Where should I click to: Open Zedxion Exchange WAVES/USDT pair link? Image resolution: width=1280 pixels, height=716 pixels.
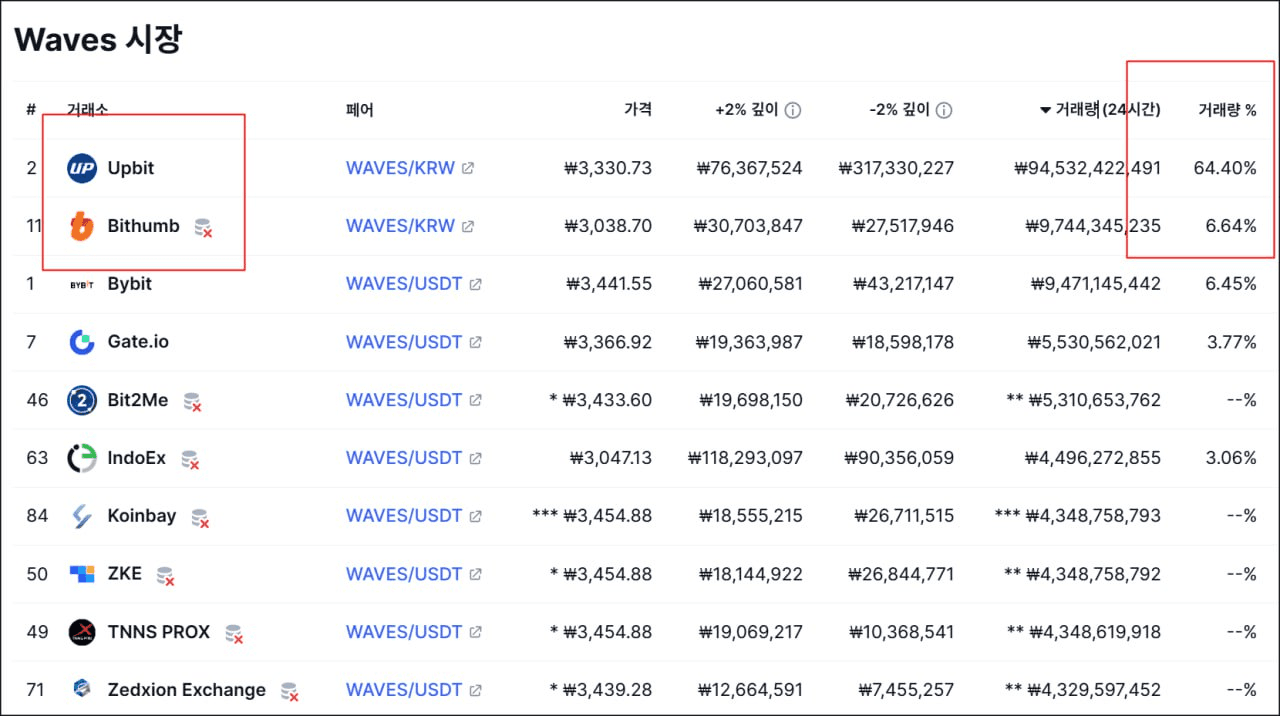point(404,690)
